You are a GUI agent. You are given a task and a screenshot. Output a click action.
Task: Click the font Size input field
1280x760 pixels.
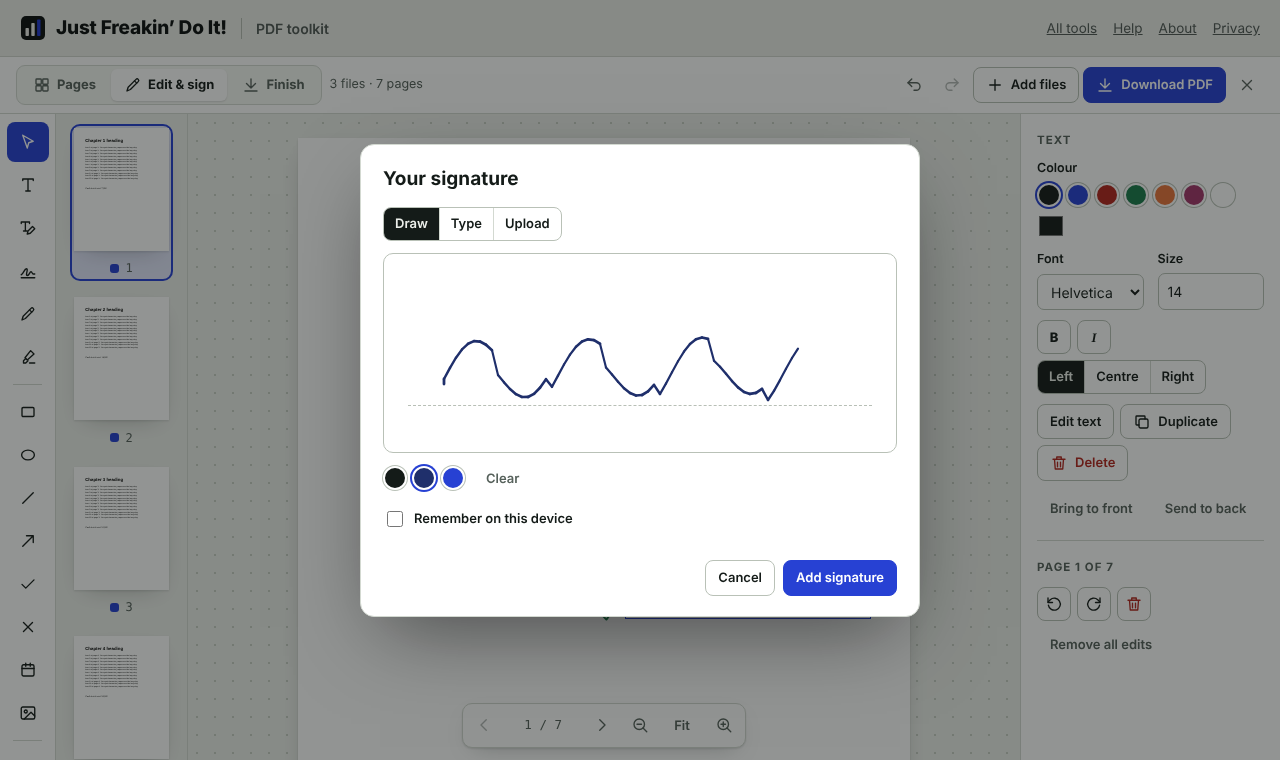1211,292
